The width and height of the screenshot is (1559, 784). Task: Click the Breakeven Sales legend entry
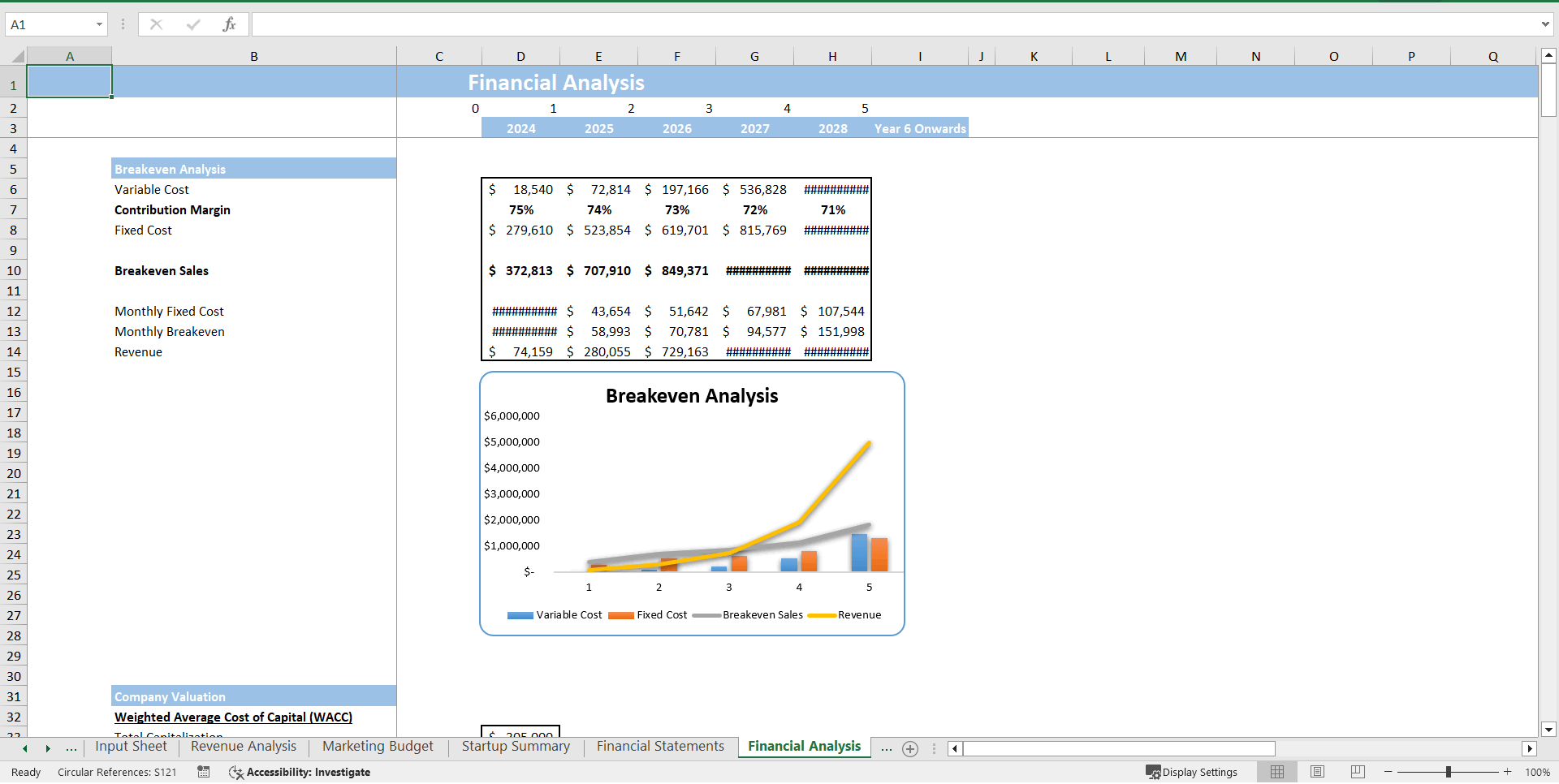pos(748,614)
